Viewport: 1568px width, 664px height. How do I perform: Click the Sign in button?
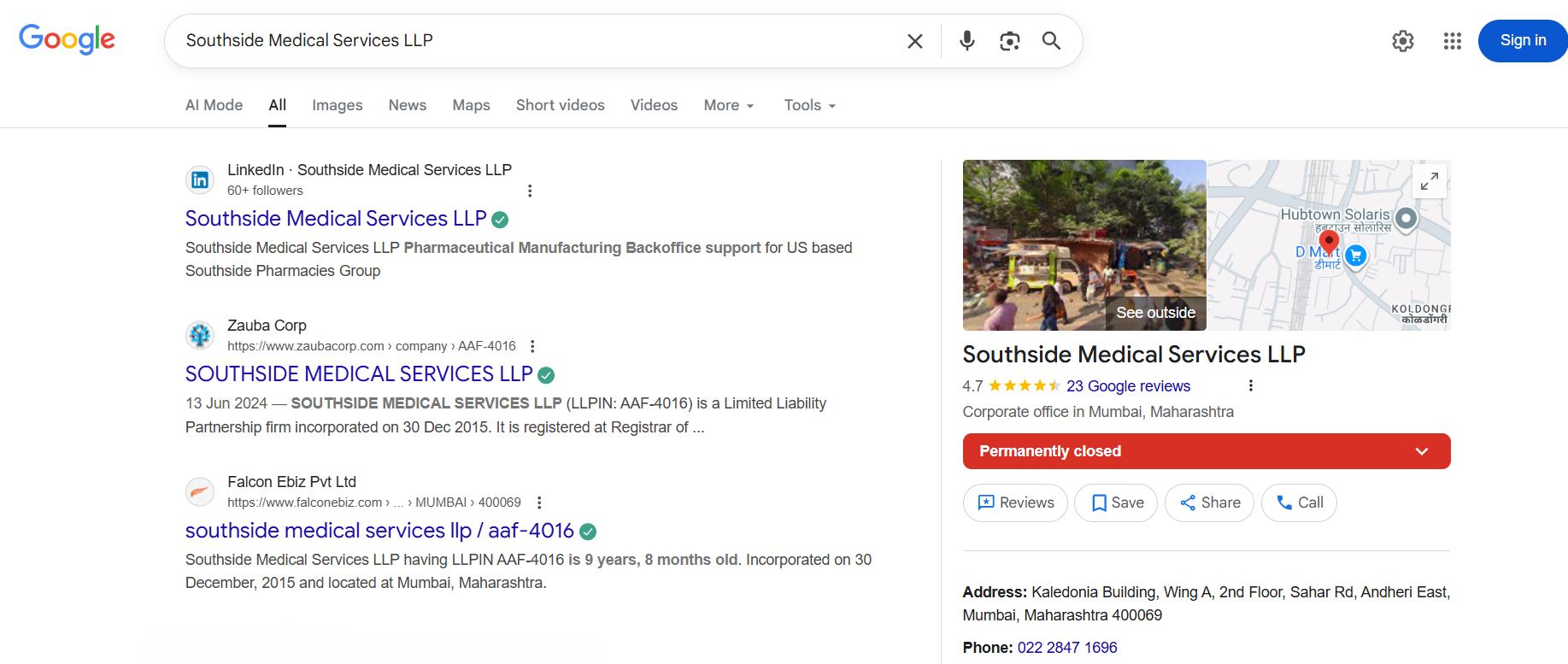[x=1523, y=41]
